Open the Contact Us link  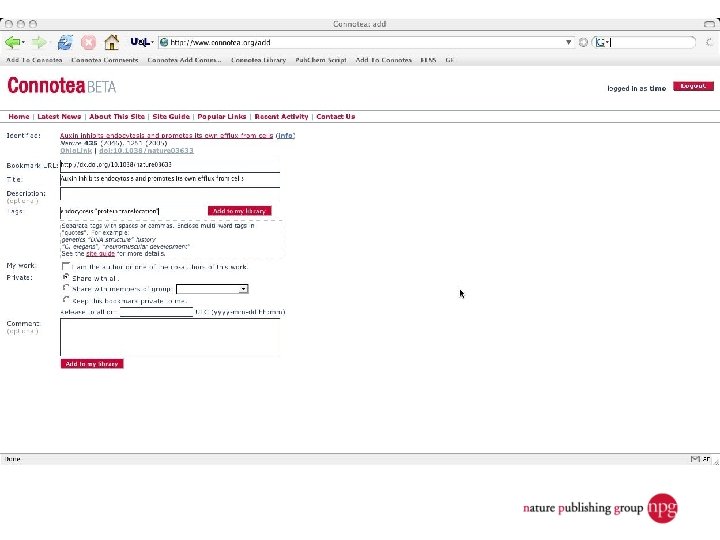coord(336,117)
